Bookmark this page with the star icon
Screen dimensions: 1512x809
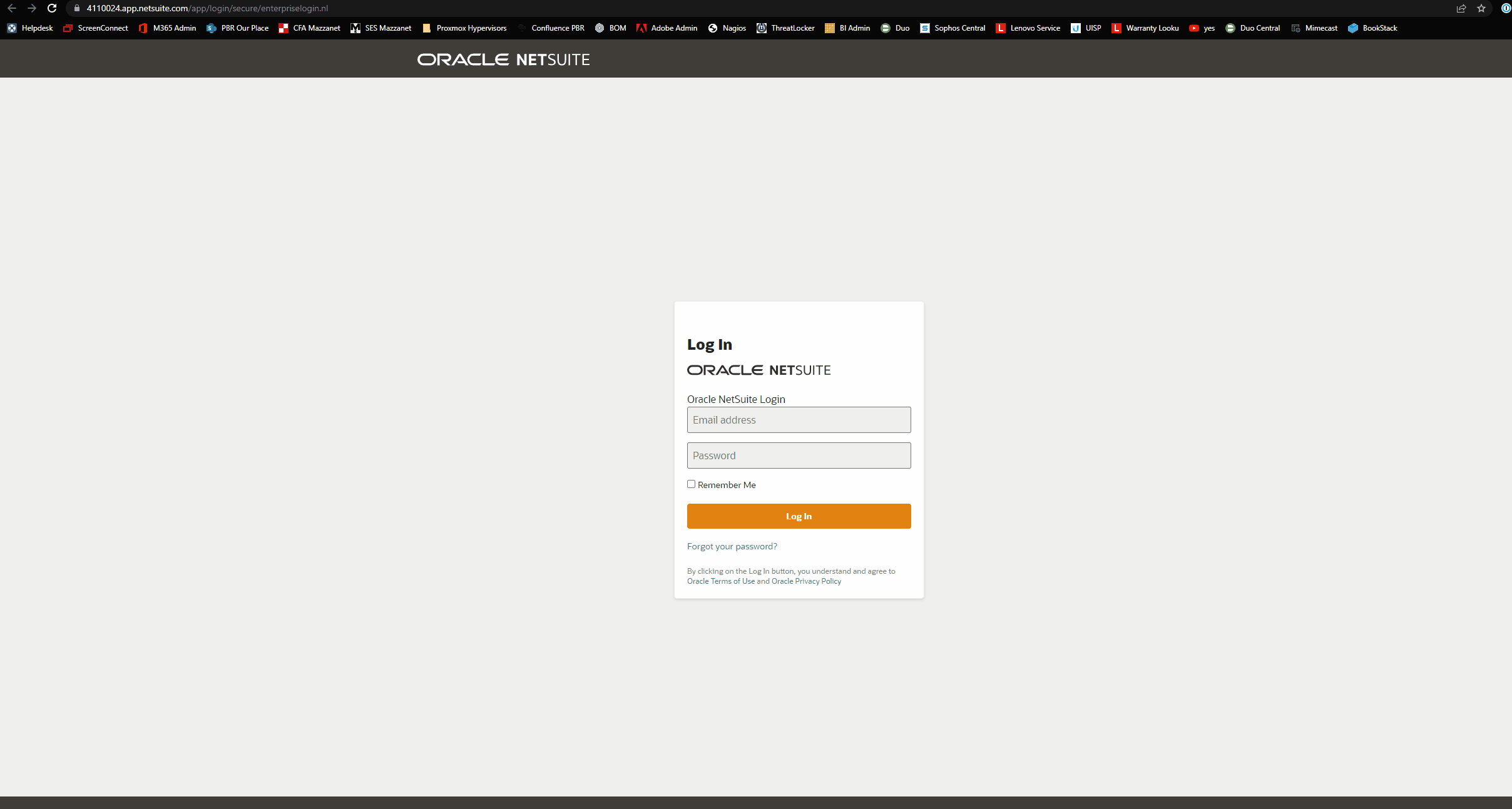[1481, 8]
